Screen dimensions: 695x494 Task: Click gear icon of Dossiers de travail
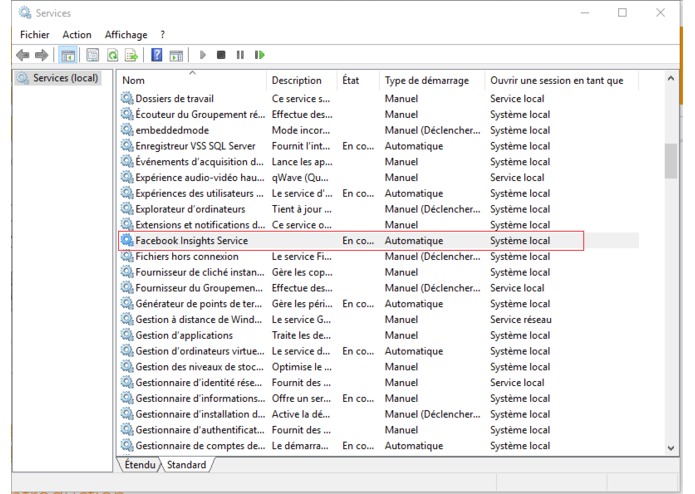[127, 98]
